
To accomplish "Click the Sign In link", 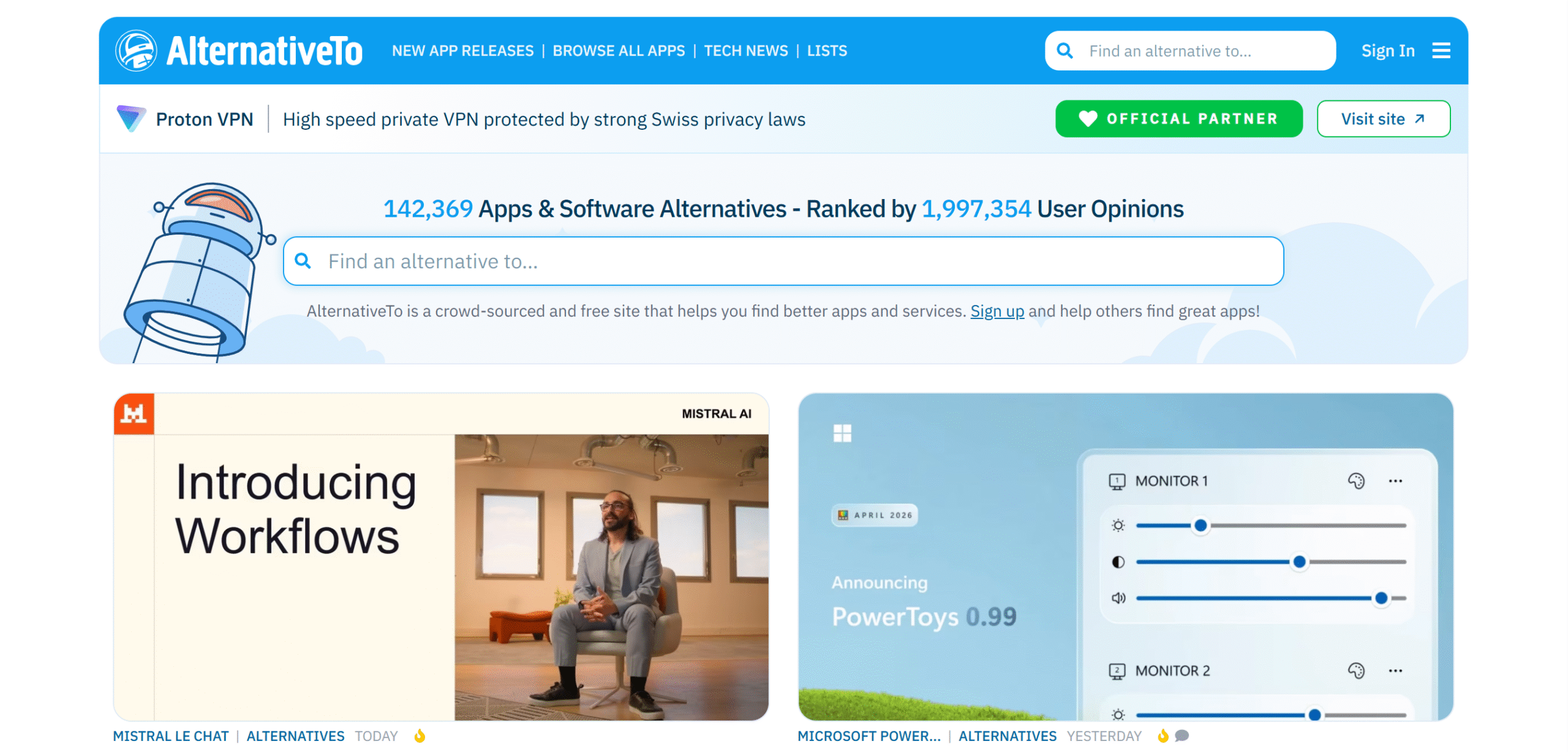I will (1388, 51).
